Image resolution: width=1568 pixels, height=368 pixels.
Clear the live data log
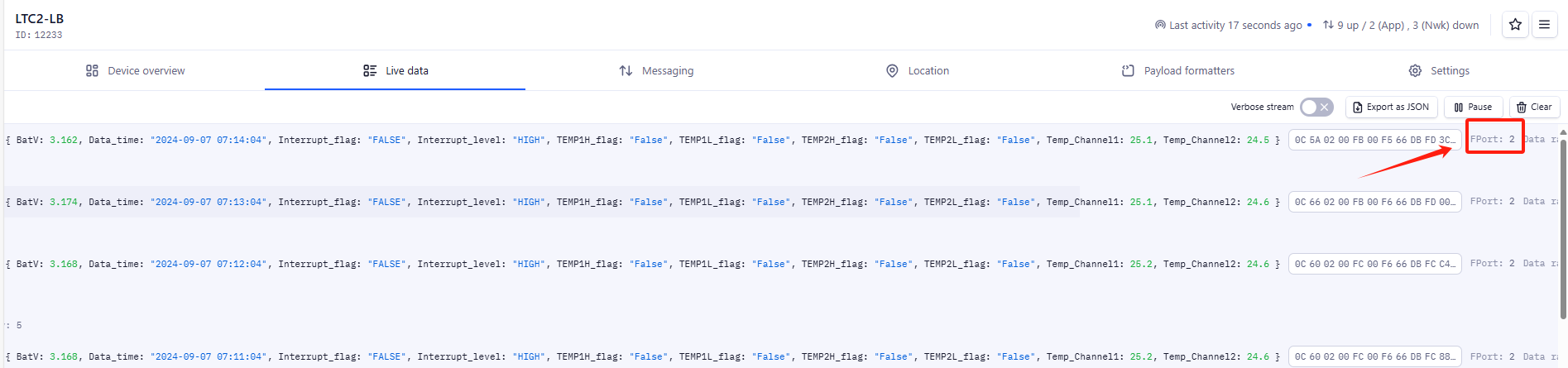point(1535,108)
